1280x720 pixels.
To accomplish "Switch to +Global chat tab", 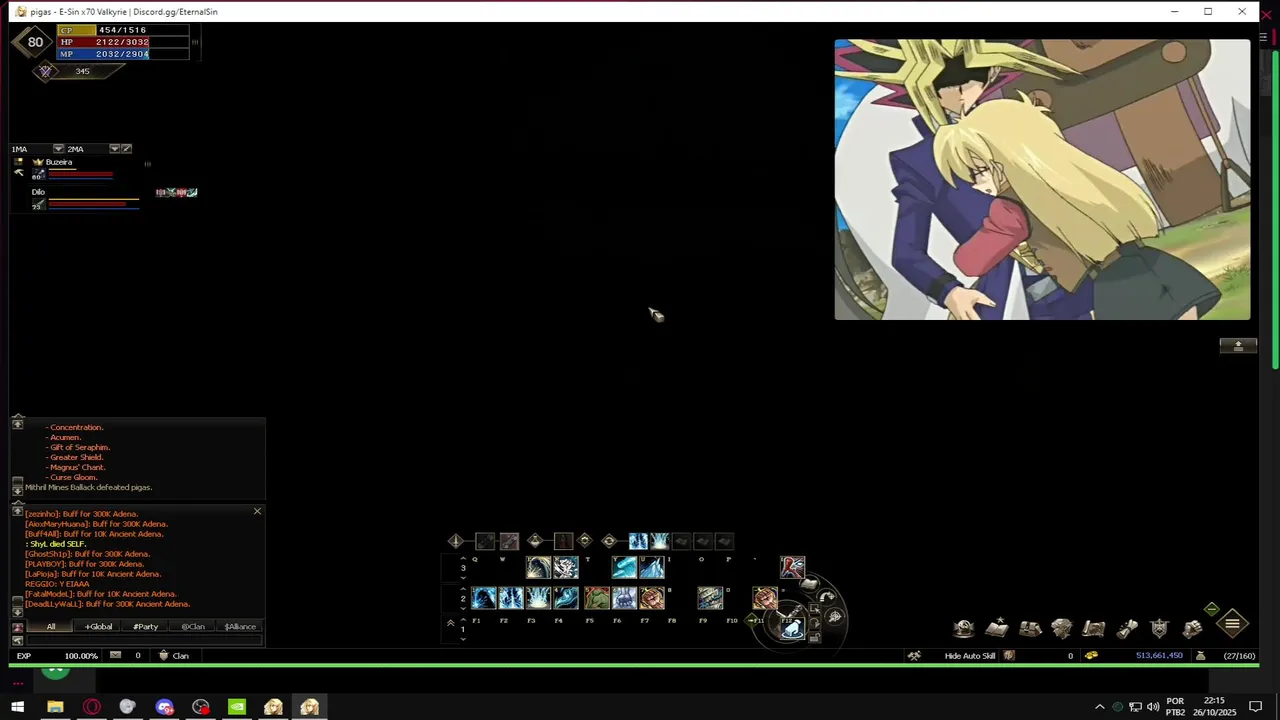I will [98, 626].
